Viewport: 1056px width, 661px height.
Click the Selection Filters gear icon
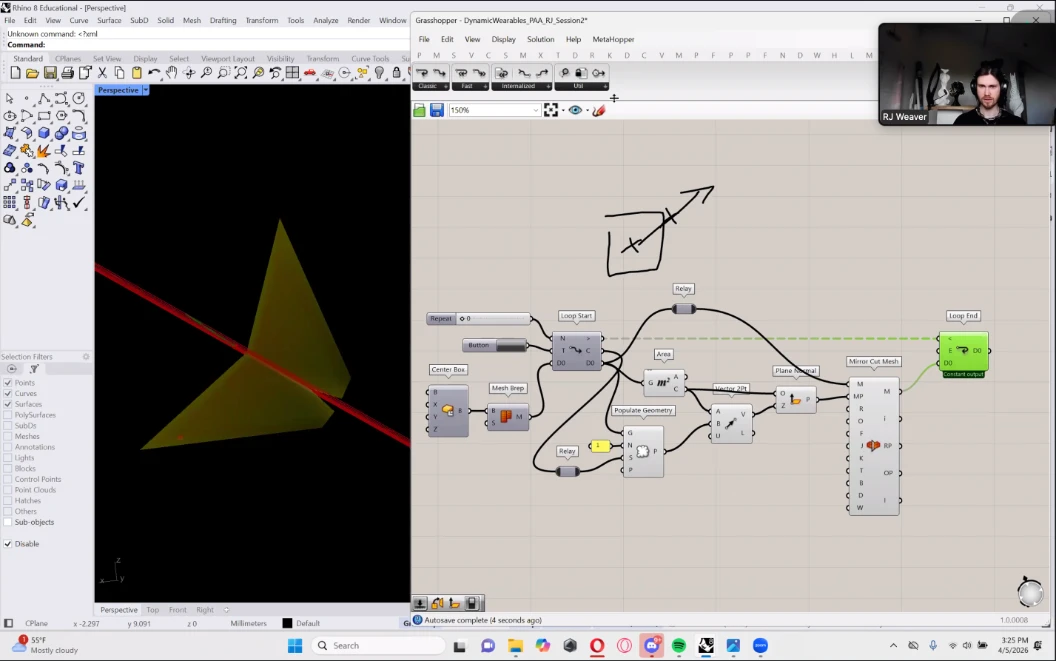[x=86, y=357]
